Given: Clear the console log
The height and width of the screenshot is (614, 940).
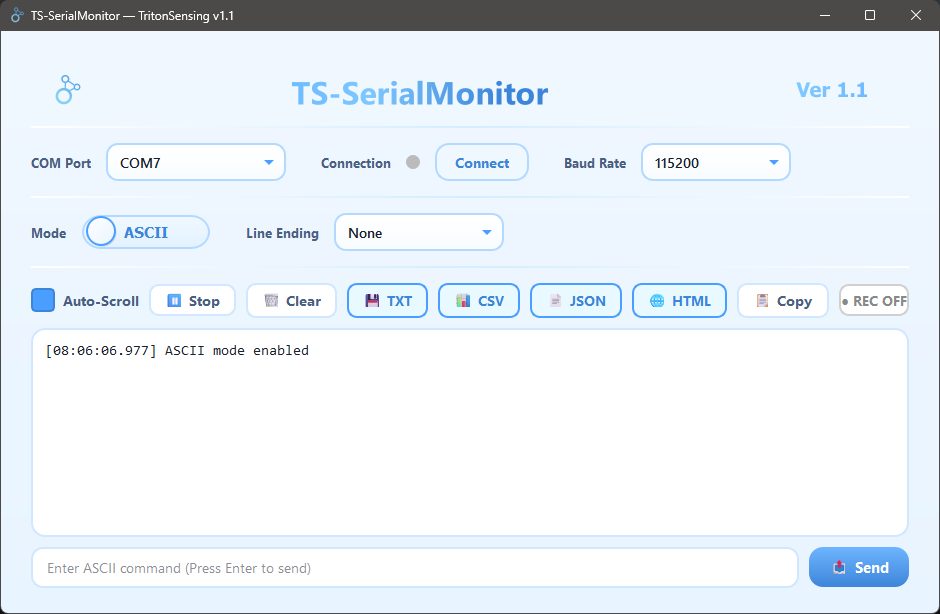Looking at the screenshot, I should pos(291,300).
